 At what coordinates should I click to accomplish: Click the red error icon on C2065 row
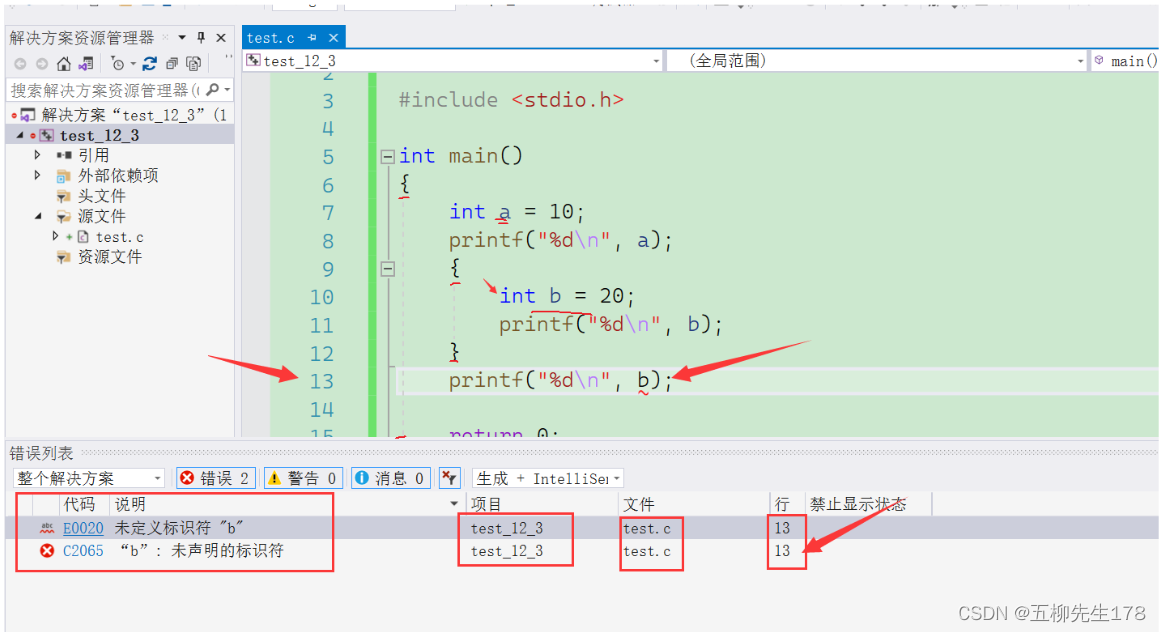click(47, 551)
